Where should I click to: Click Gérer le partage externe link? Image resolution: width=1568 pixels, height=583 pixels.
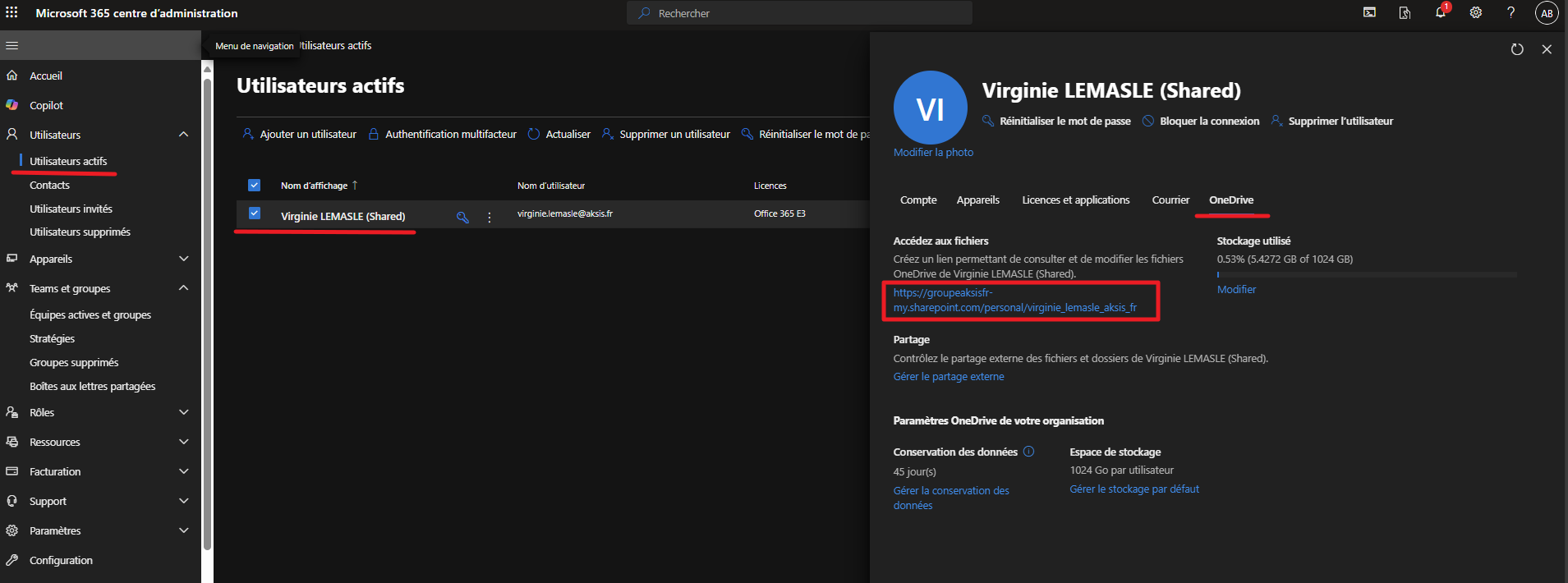(949, 376)
